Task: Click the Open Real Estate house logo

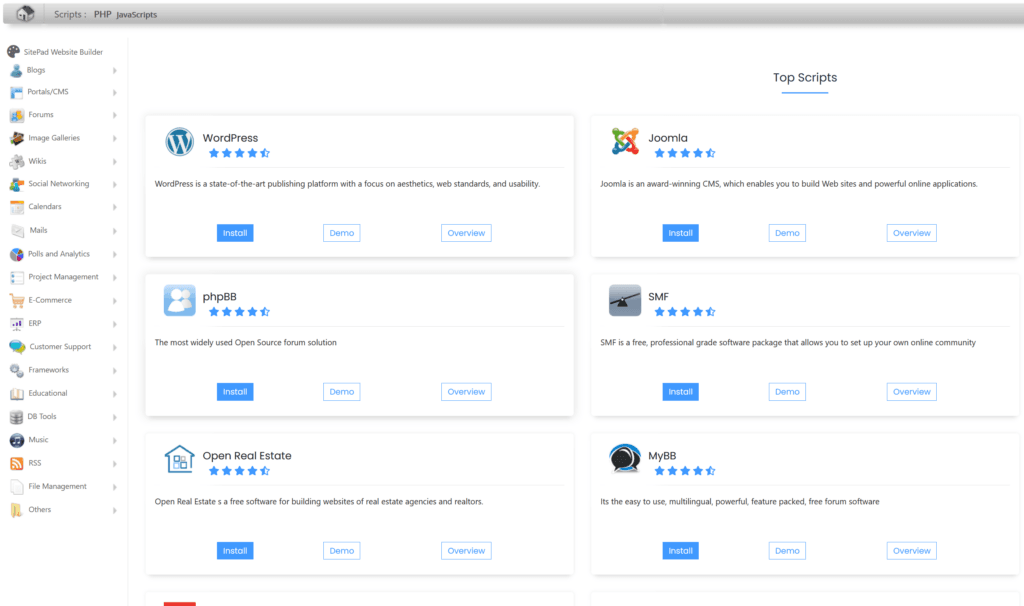Action: click(x=180, y=459)
